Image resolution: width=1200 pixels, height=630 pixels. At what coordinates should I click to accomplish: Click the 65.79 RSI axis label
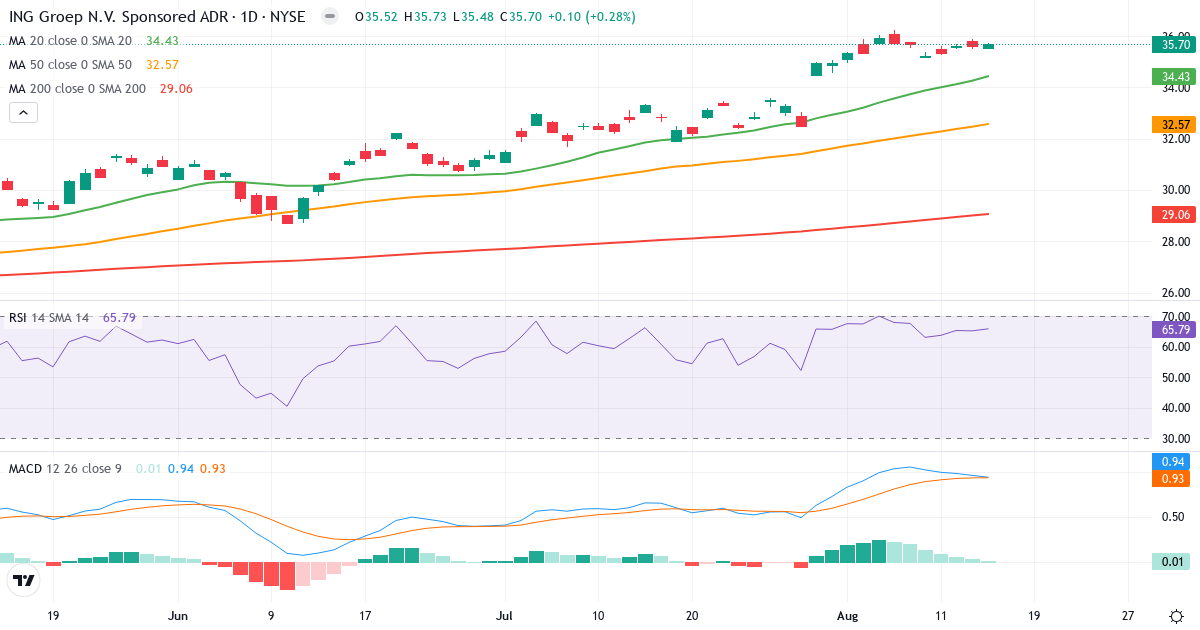tap(1175, 329)
